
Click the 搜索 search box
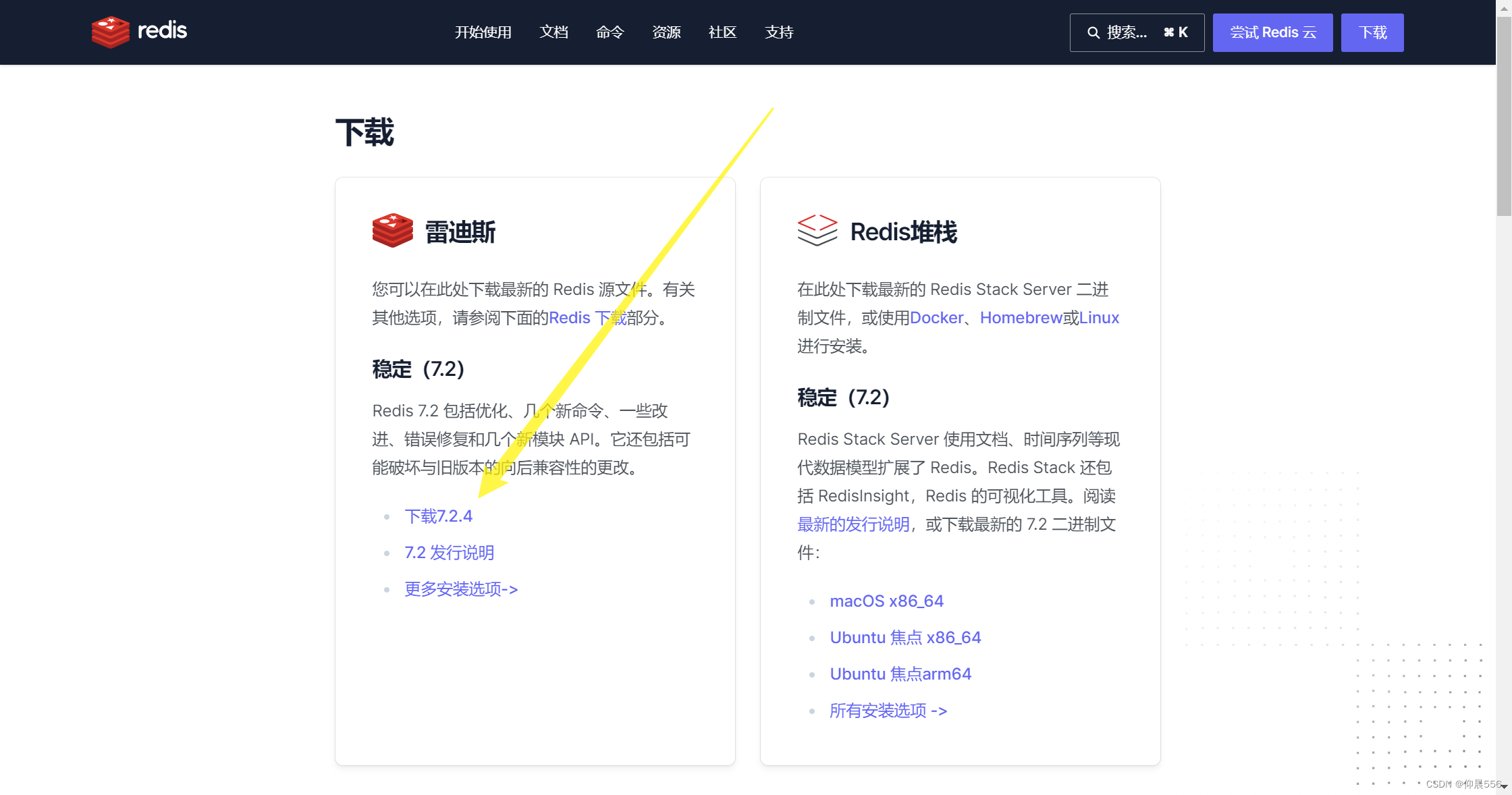tap(1137, 32)
